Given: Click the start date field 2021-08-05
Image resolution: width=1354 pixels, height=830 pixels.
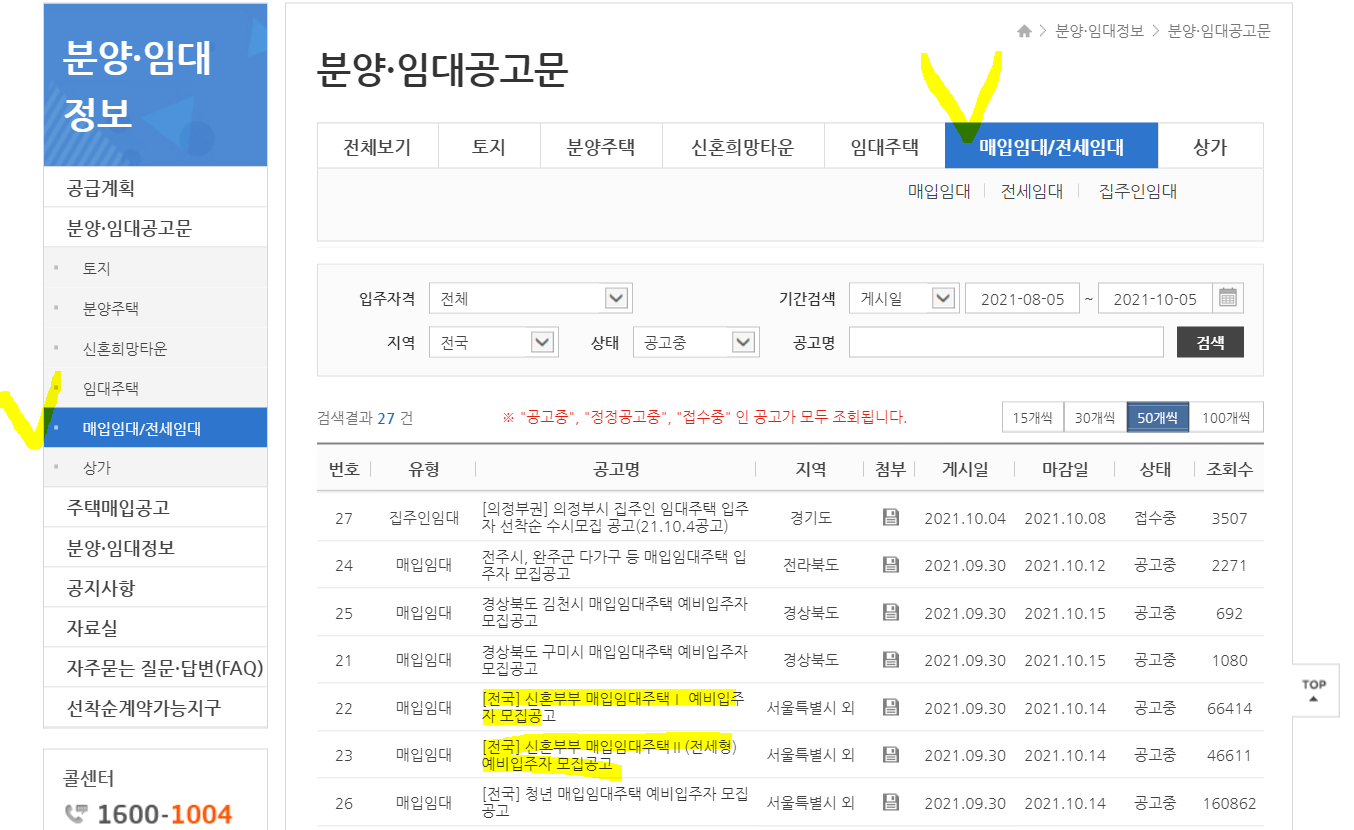Looking at the screenshot, I should point(1022,298).
